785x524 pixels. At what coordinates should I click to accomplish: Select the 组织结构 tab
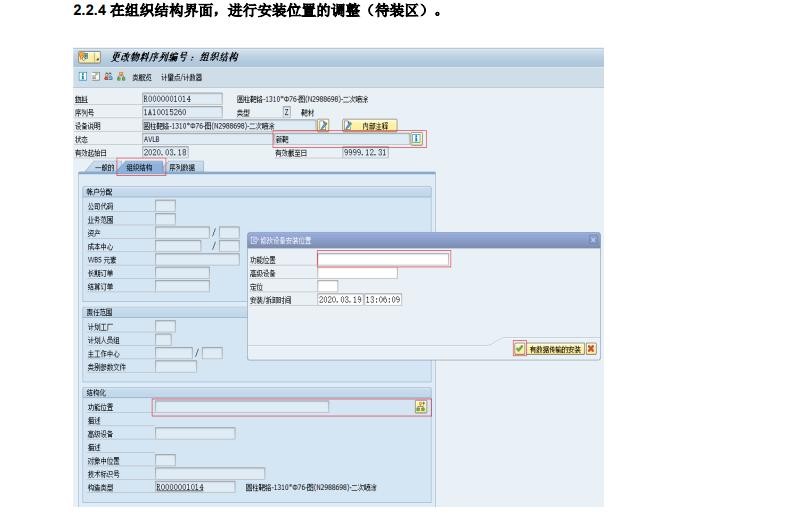point(138,167)
